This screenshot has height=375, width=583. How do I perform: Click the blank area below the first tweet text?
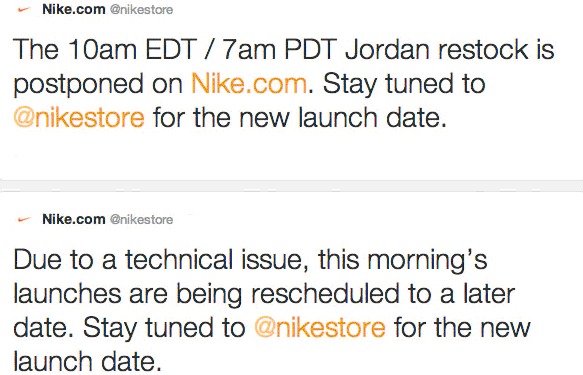(x=292, y=154)
